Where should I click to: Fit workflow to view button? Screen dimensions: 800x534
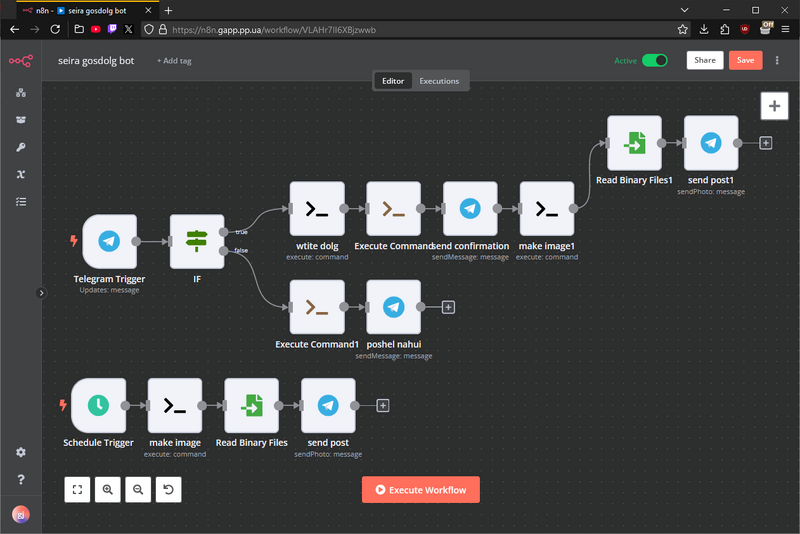coord(77,489)
